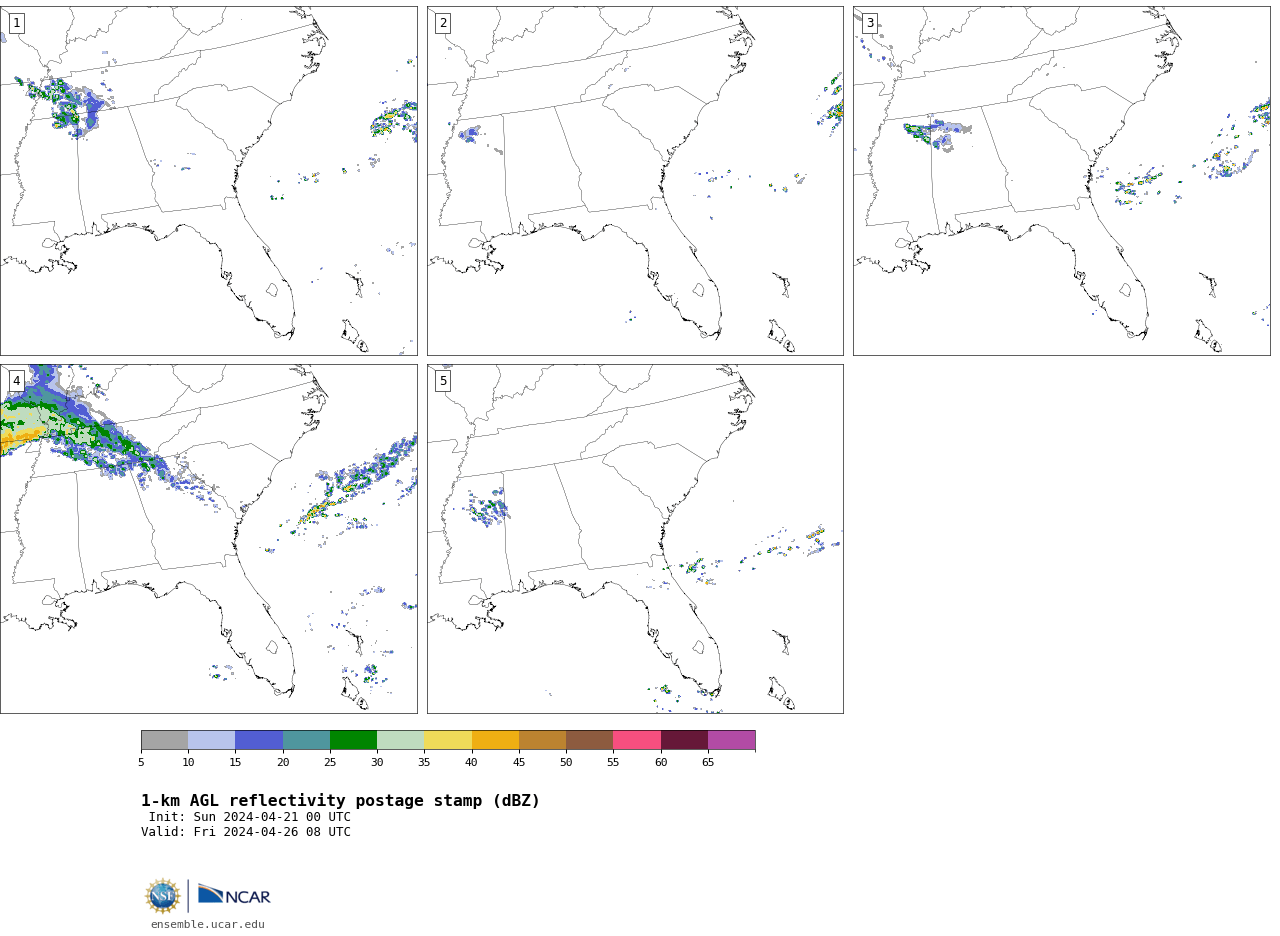1280x936 pixels.
Task: Open ensemble member 5 reflectivity map
Action: click(x=635, y=539)
